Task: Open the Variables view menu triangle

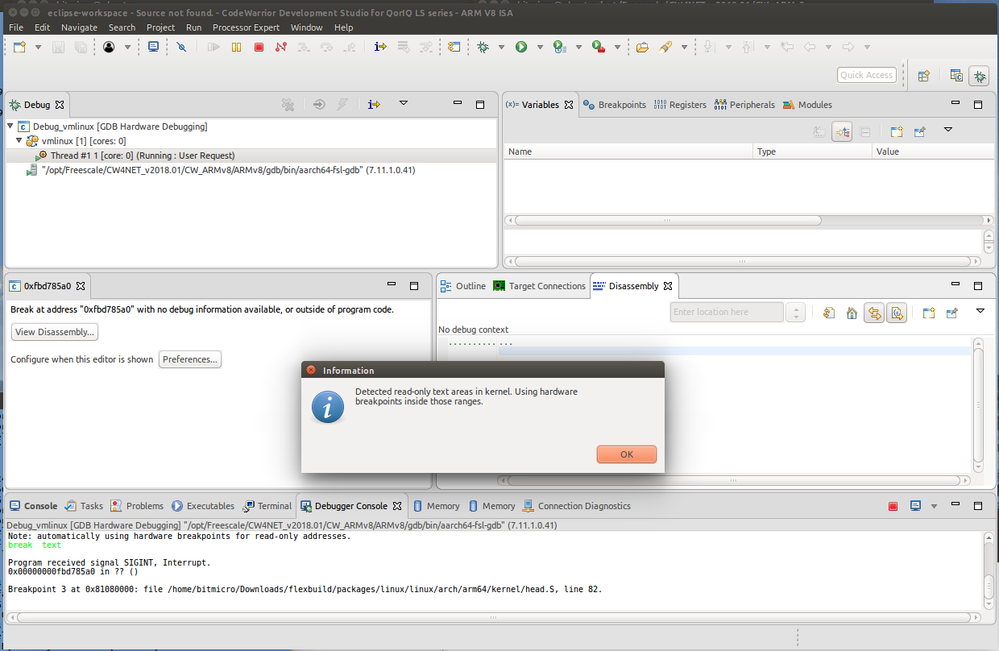Action: point(948,130)
